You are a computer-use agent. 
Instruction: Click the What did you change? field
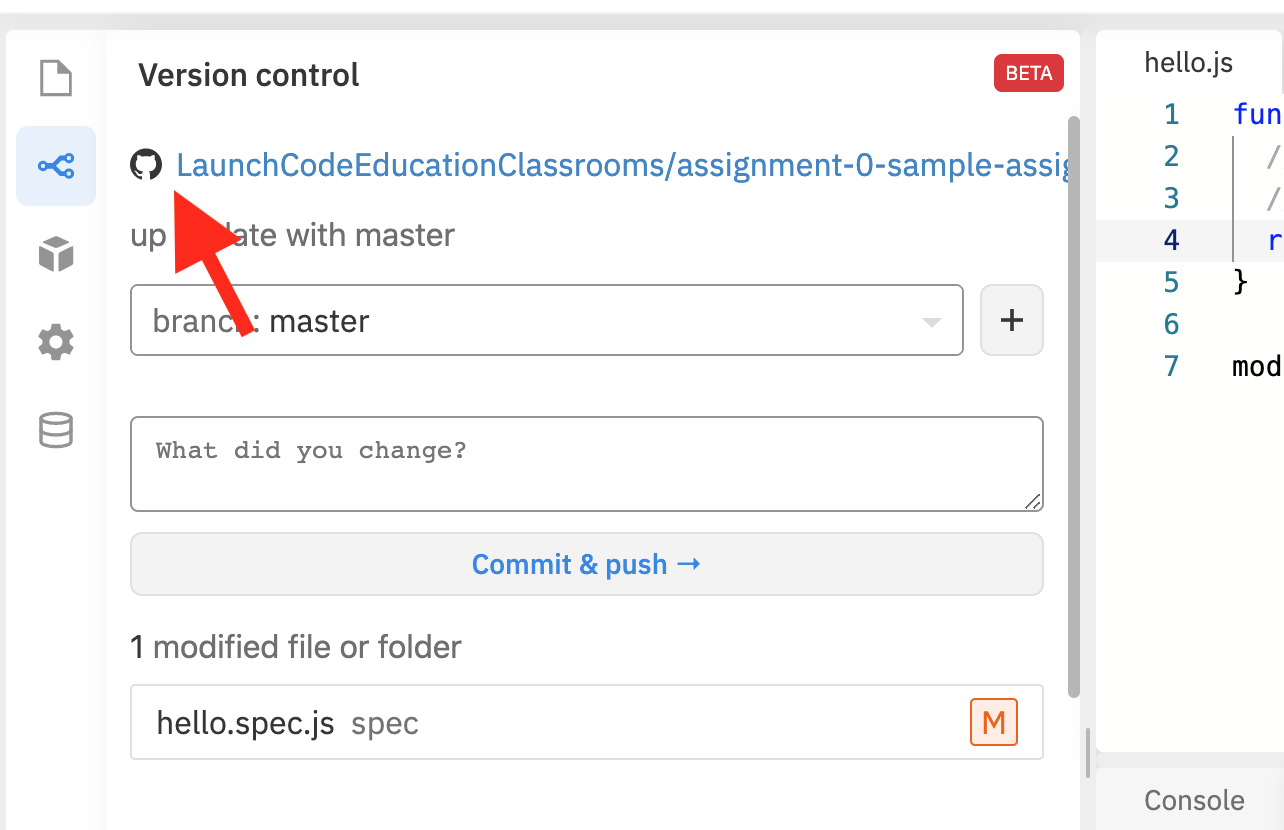pos(586,463)
